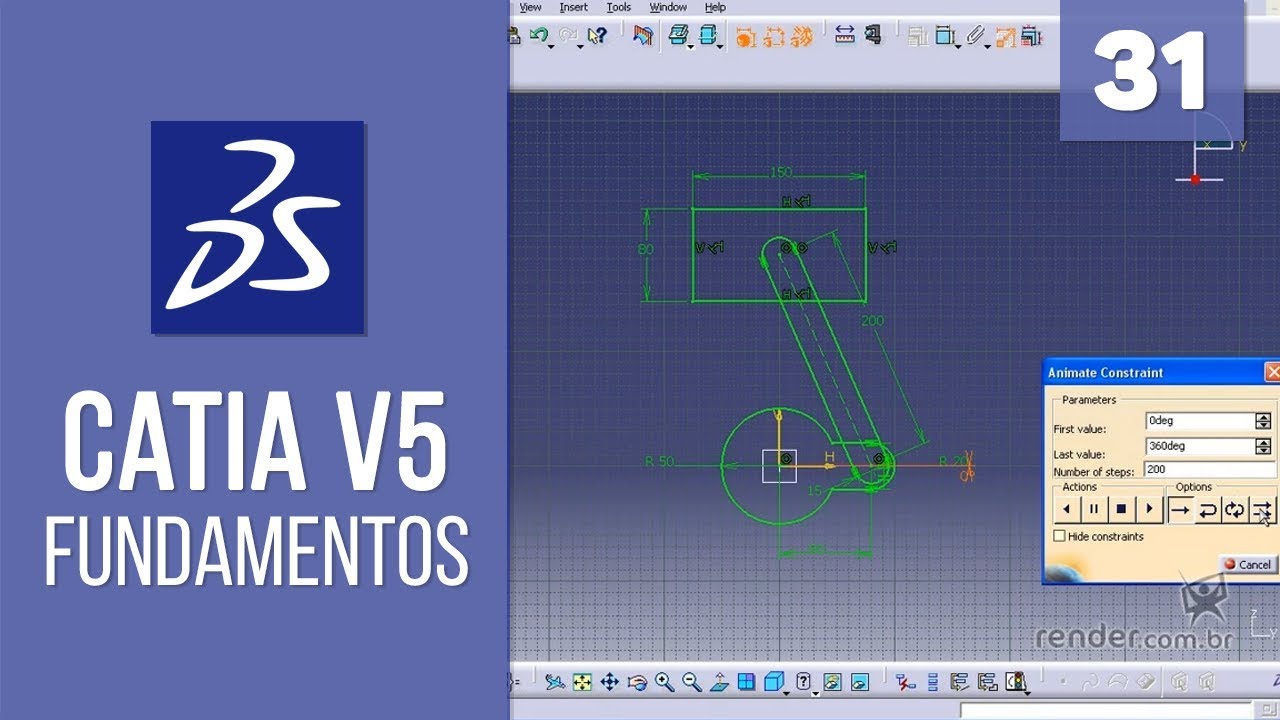
Task: Toggle the orange dashed-square Dimensional Constraints icon
Action: [x=773, y=37]
